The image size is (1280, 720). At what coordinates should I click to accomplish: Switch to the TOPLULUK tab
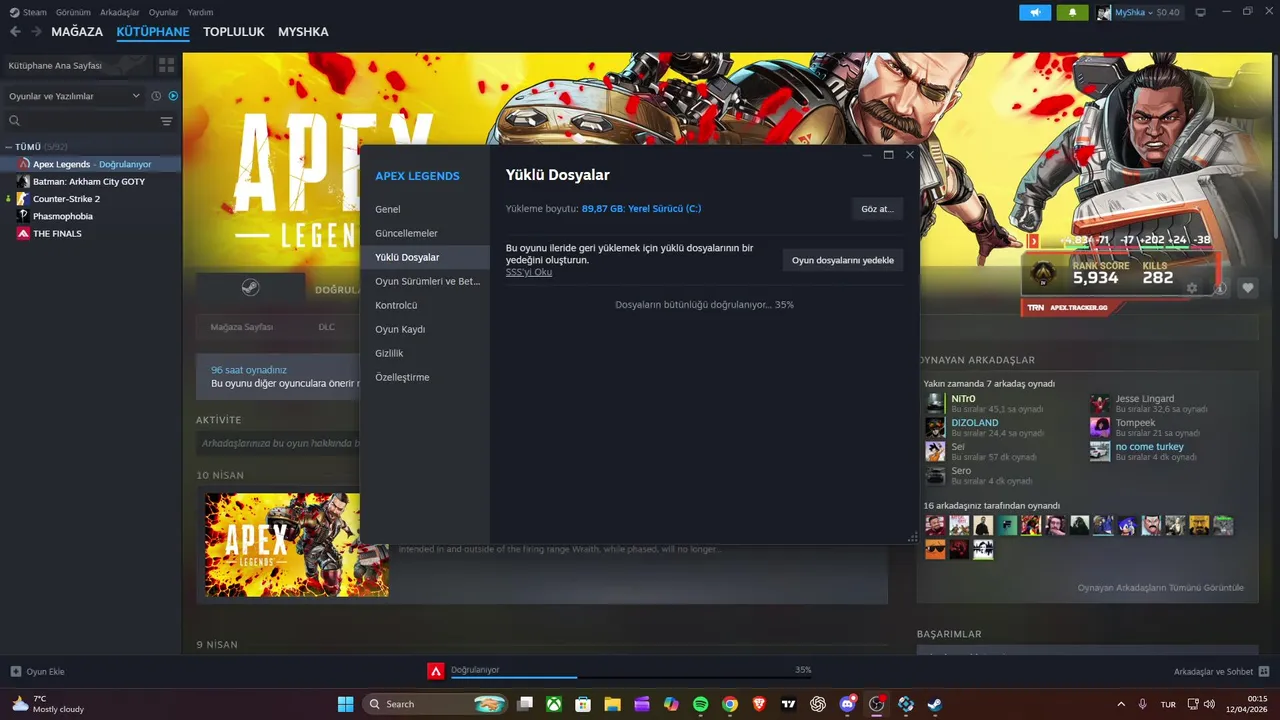coord(234,32)
